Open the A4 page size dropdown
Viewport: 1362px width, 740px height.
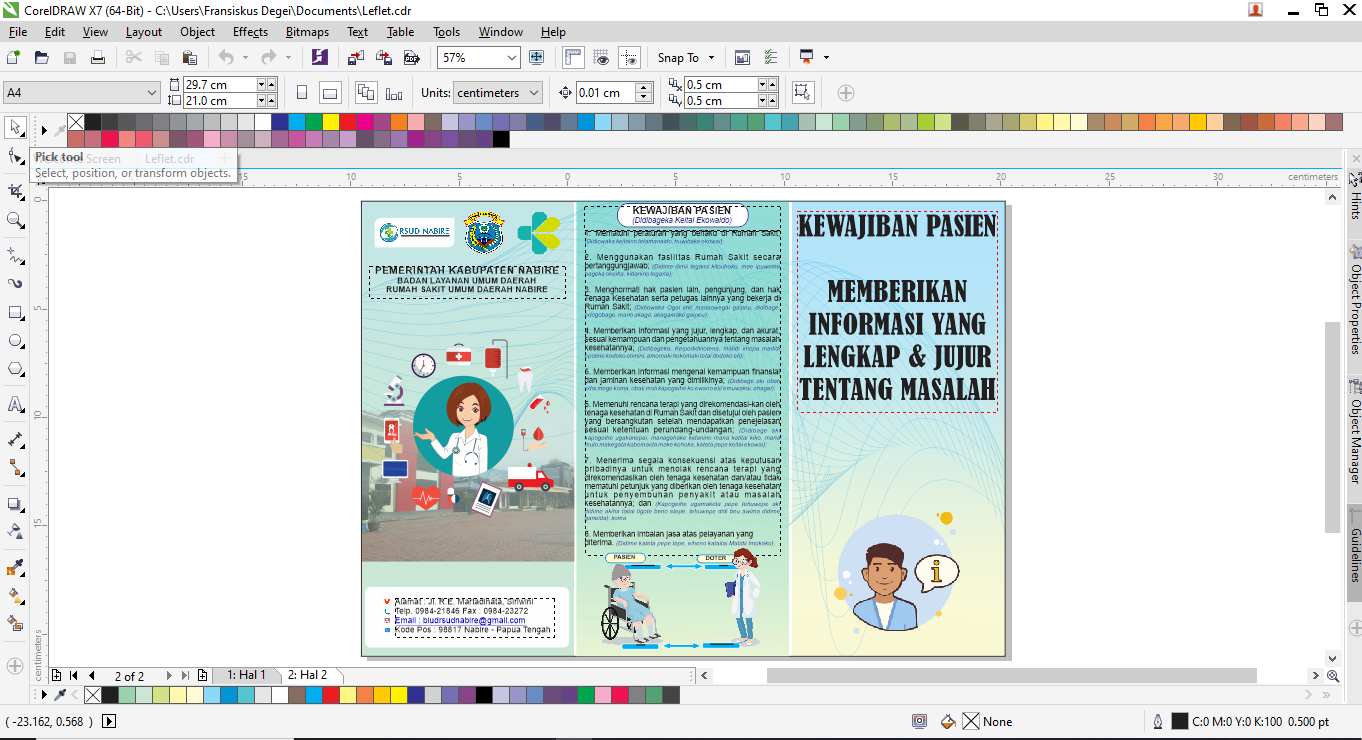152,93
